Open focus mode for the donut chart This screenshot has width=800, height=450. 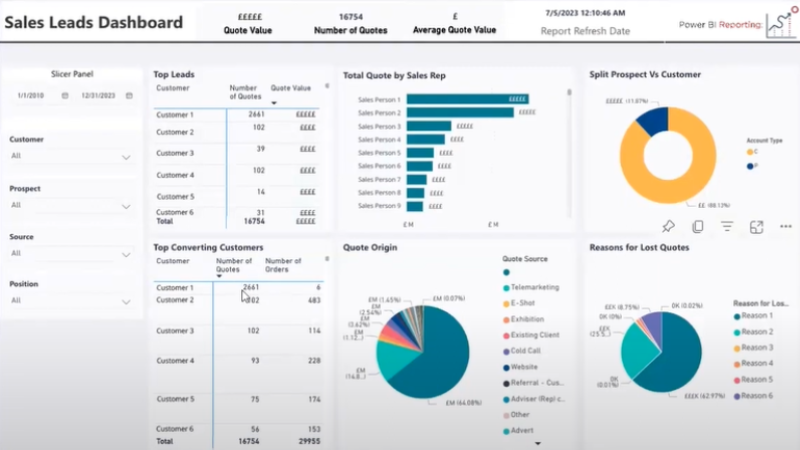coord(756,227)
